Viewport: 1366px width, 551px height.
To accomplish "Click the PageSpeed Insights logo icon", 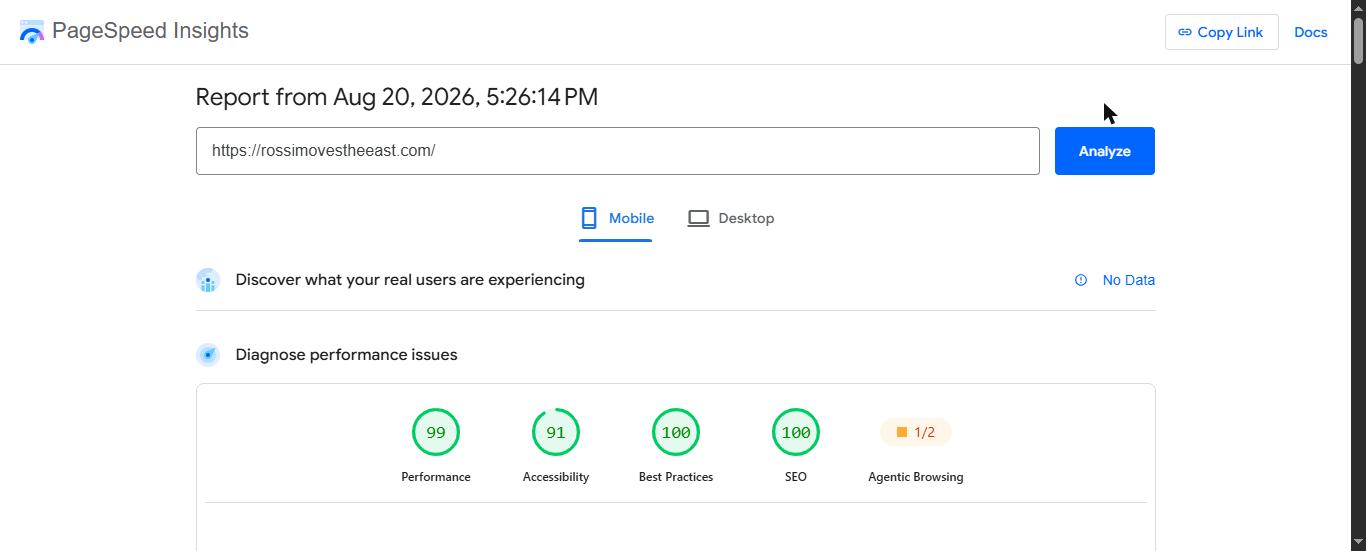I will [x=32, y=32].
